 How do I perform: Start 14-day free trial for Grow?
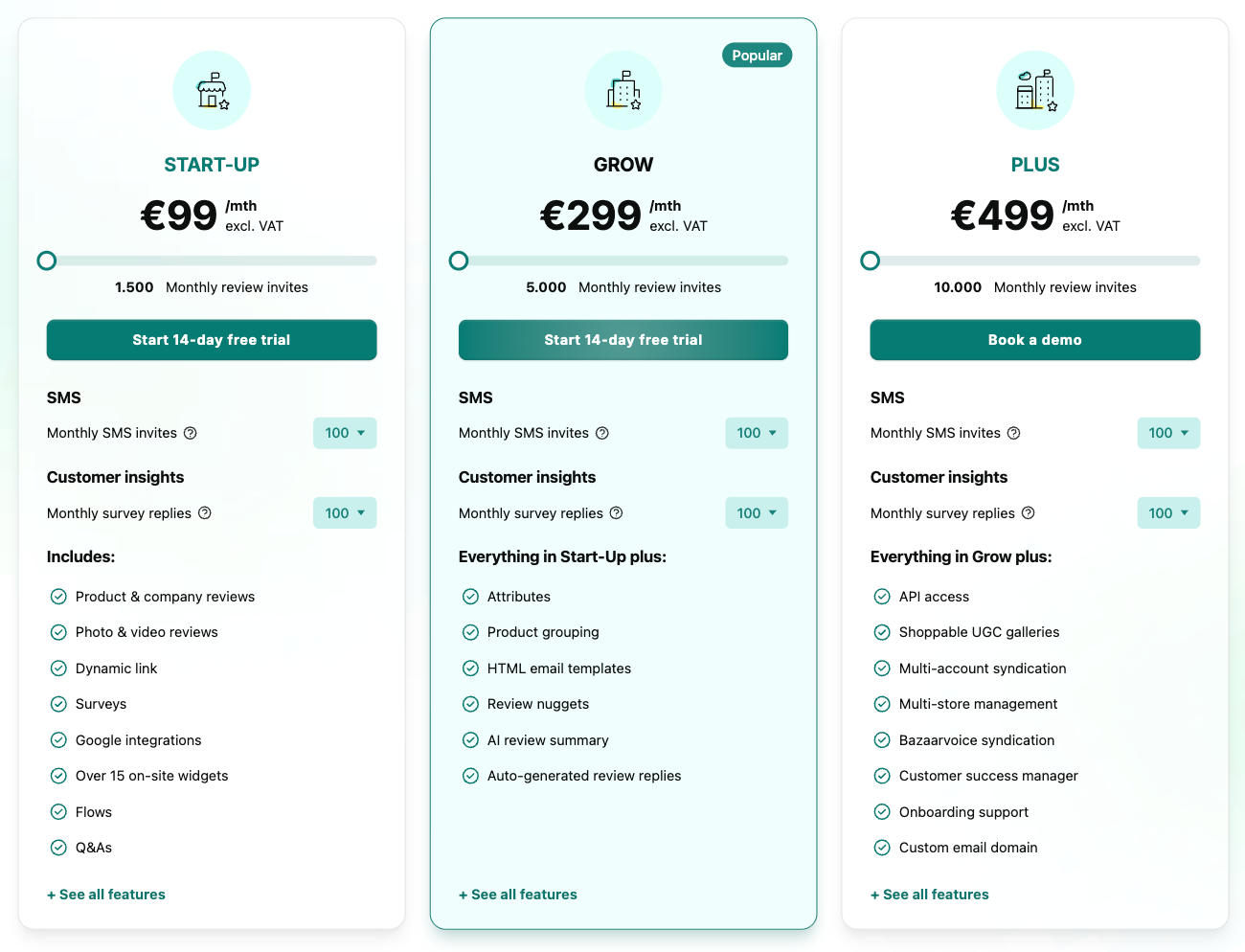tap(623, 340)
